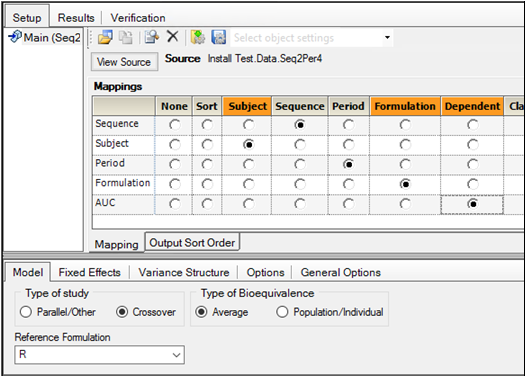Click the orange Formulation column header
Image resolution: width=526 pixels, height=377 pixels.
tap(405, 106)
